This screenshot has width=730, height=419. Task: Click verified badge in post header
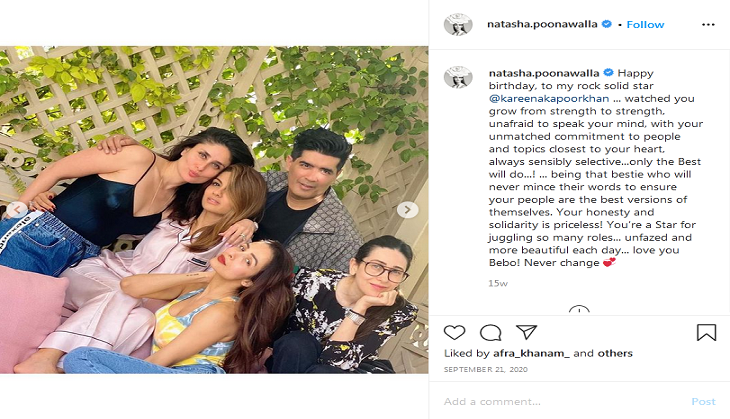(607, 24)
